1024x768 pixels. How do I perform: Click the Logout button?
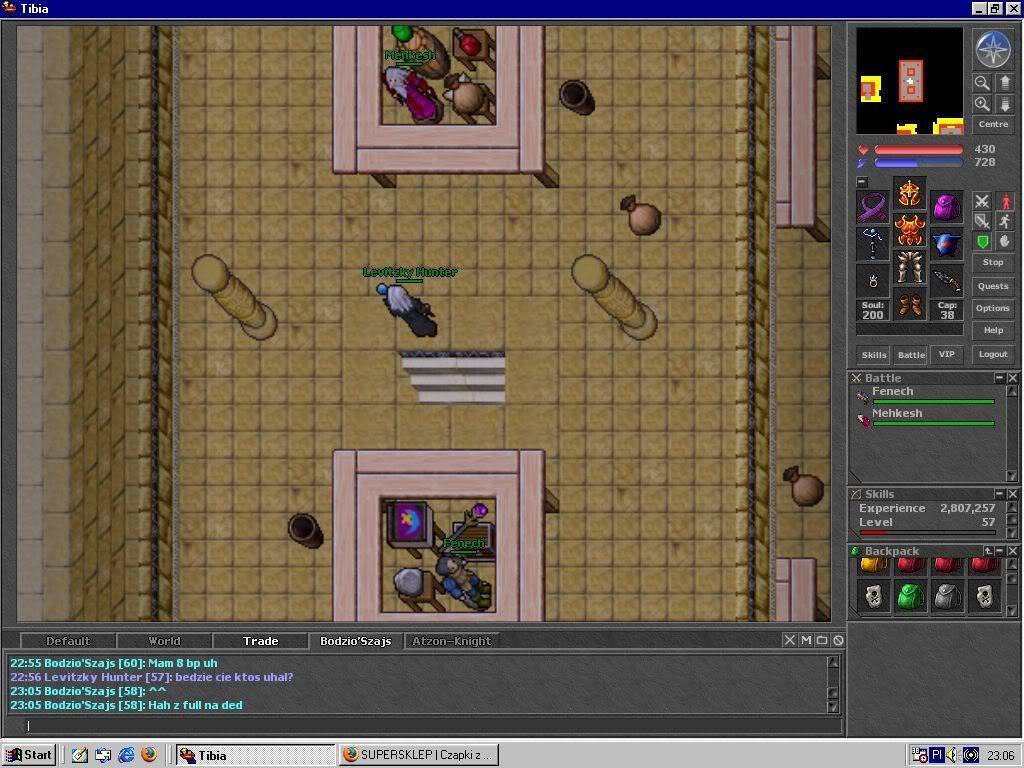[x=993, y=354]
